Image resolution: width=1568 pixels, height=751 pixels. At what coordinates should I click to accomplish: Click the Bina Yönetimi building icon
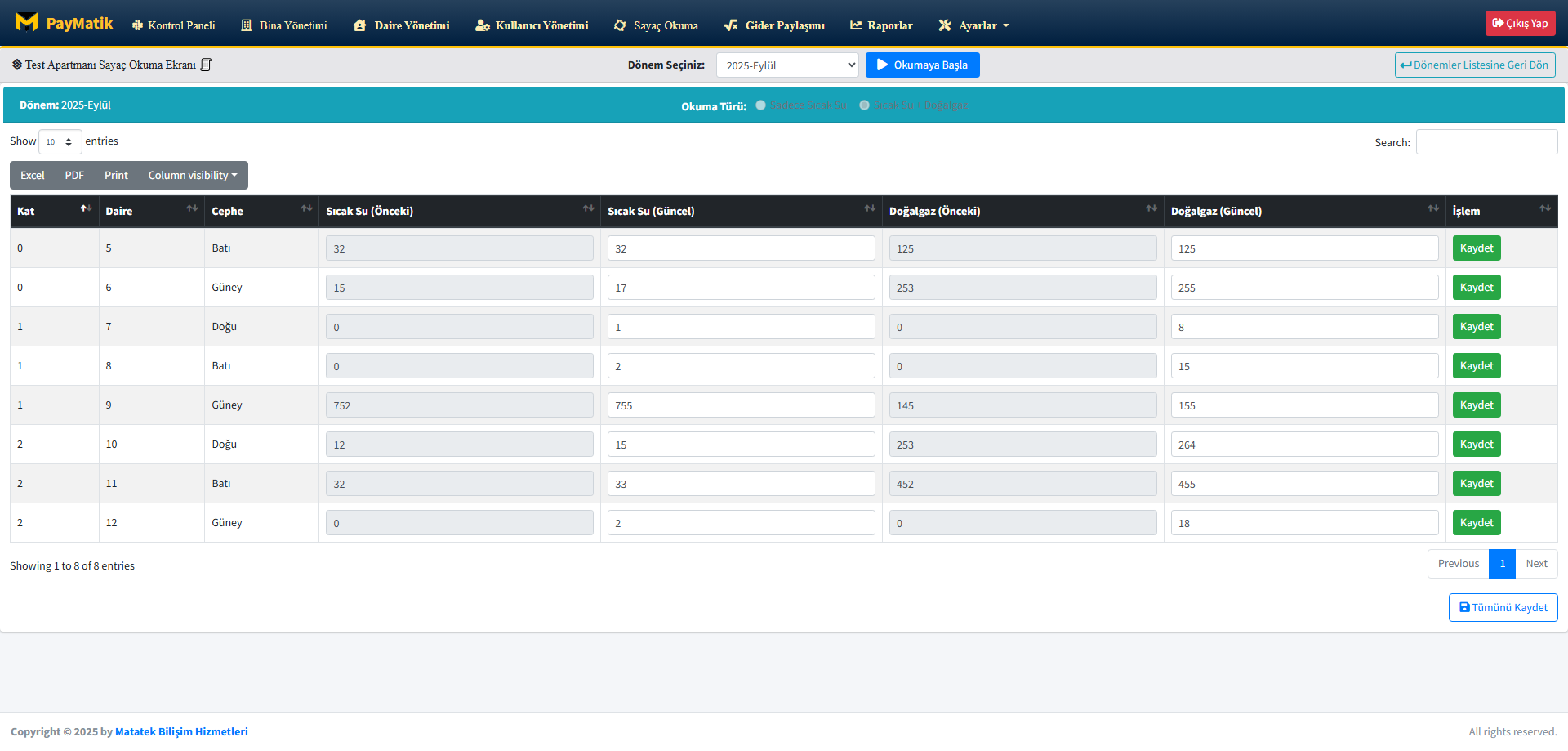pyautogui.click(x=247, y=25)
